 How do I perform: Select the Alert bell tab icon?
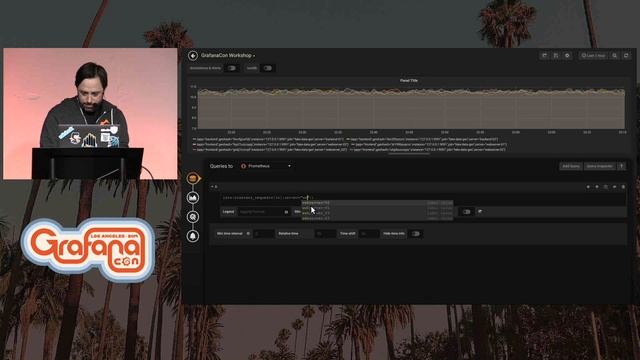tap(193, 236)
